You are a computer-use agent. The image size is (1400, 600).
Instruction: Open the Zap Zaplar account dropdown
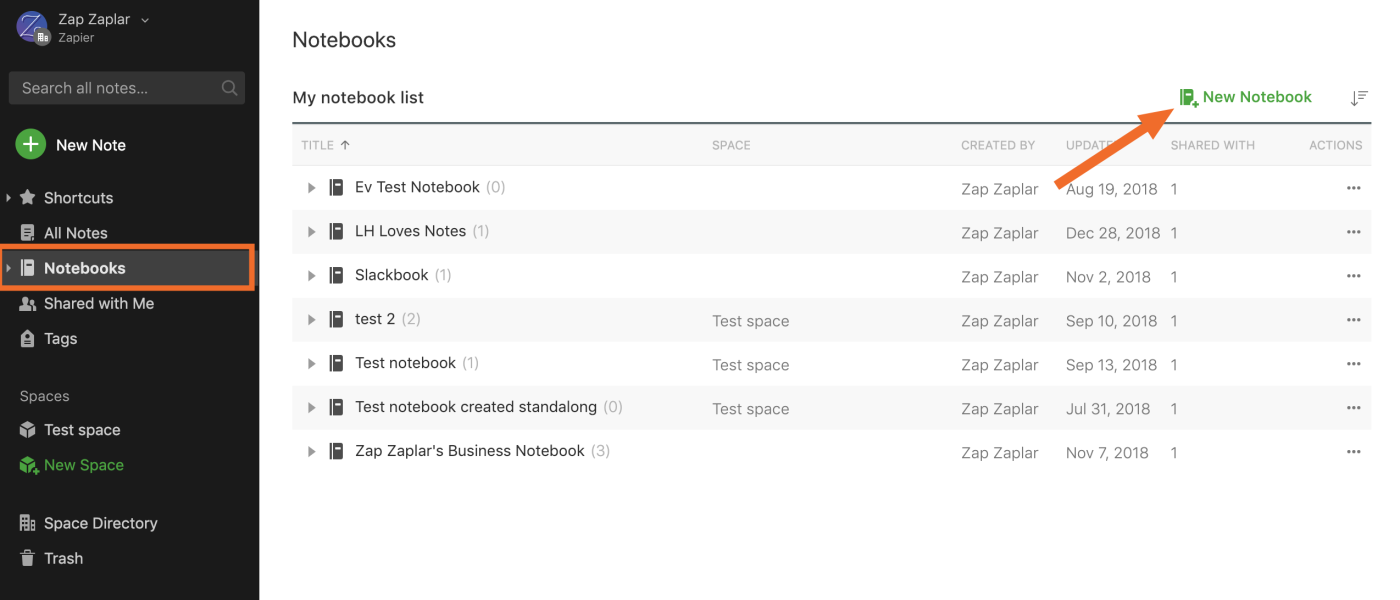coord(145,20)
